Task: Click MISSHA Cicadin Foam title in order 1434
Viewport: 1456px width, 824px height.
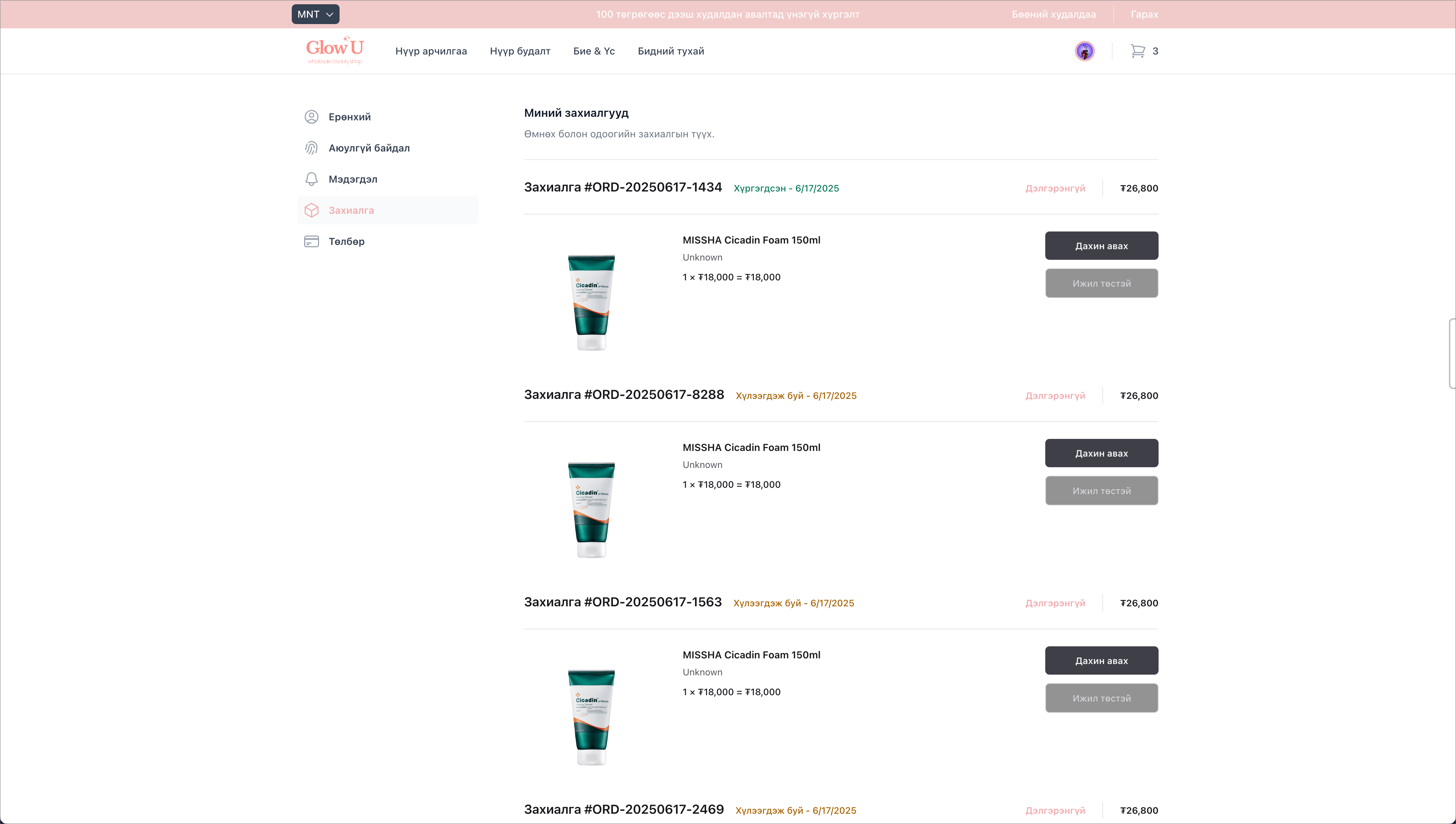Action: [x=751, y=240]
